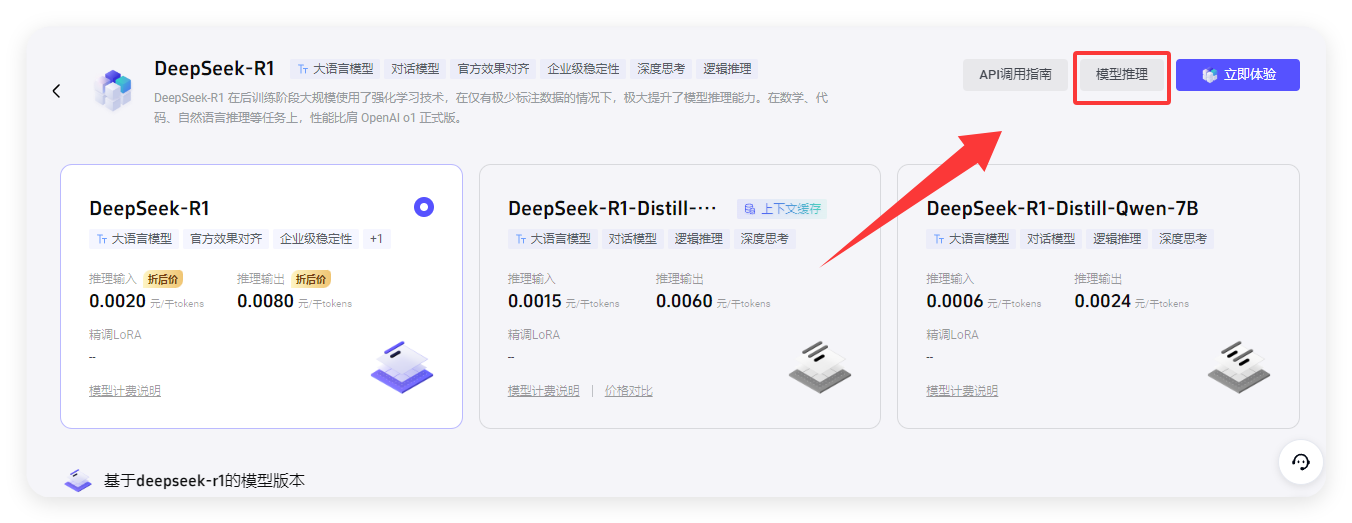The image size is (1352, 523).
Task: Click the gray model icon in middle Distill card
Action: click(820, 365)
